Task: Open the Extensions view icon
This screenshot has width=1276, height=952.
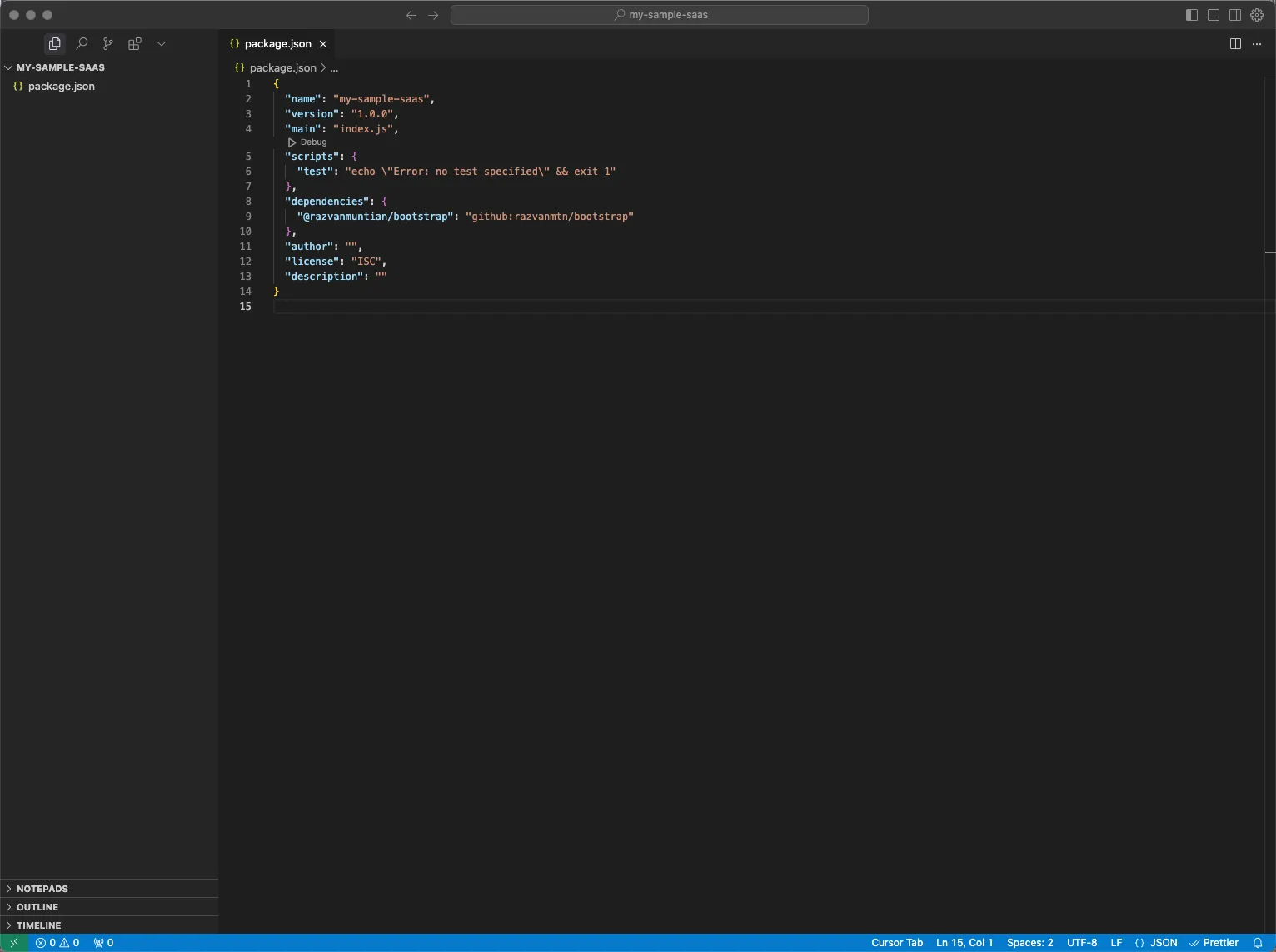Action: click(x=134, y=43)
